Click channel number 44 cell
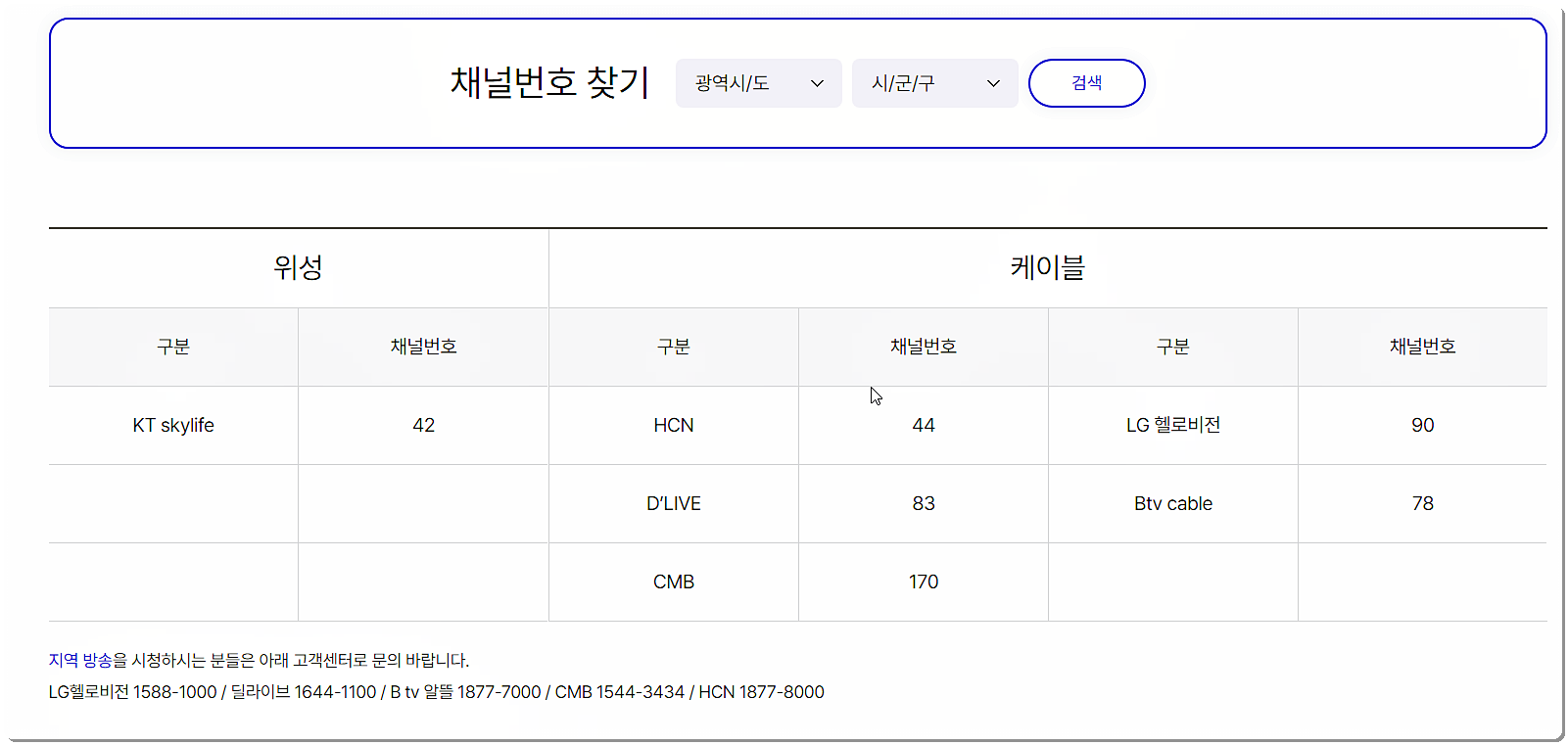Screen dimensions: 1568x745 924,425
